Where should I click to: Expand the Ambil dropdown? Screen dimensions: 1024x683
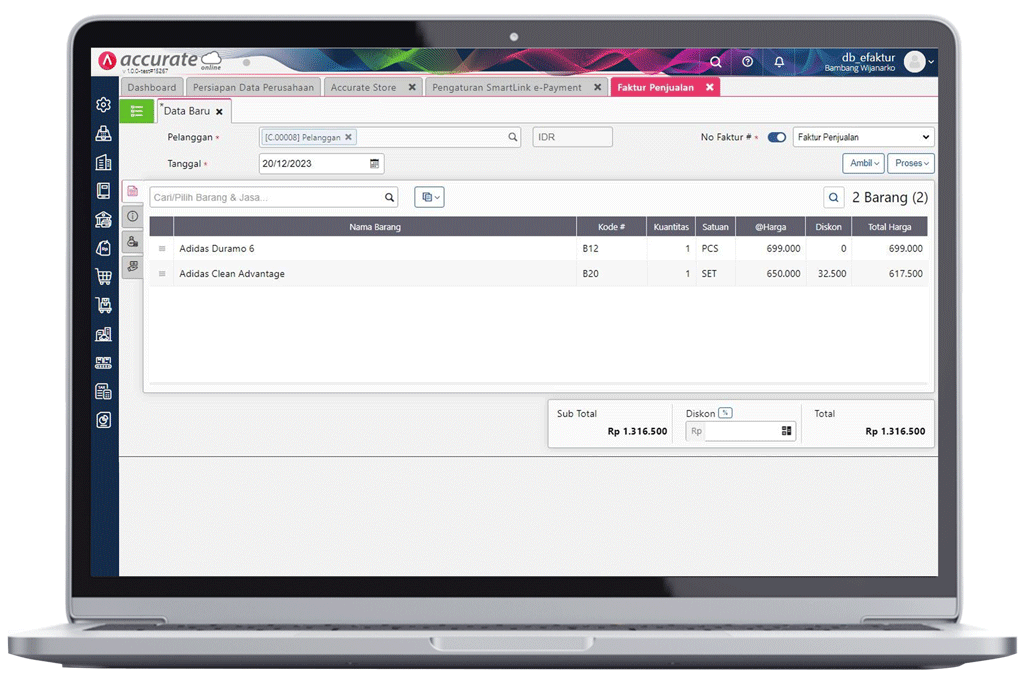point(863,163)
